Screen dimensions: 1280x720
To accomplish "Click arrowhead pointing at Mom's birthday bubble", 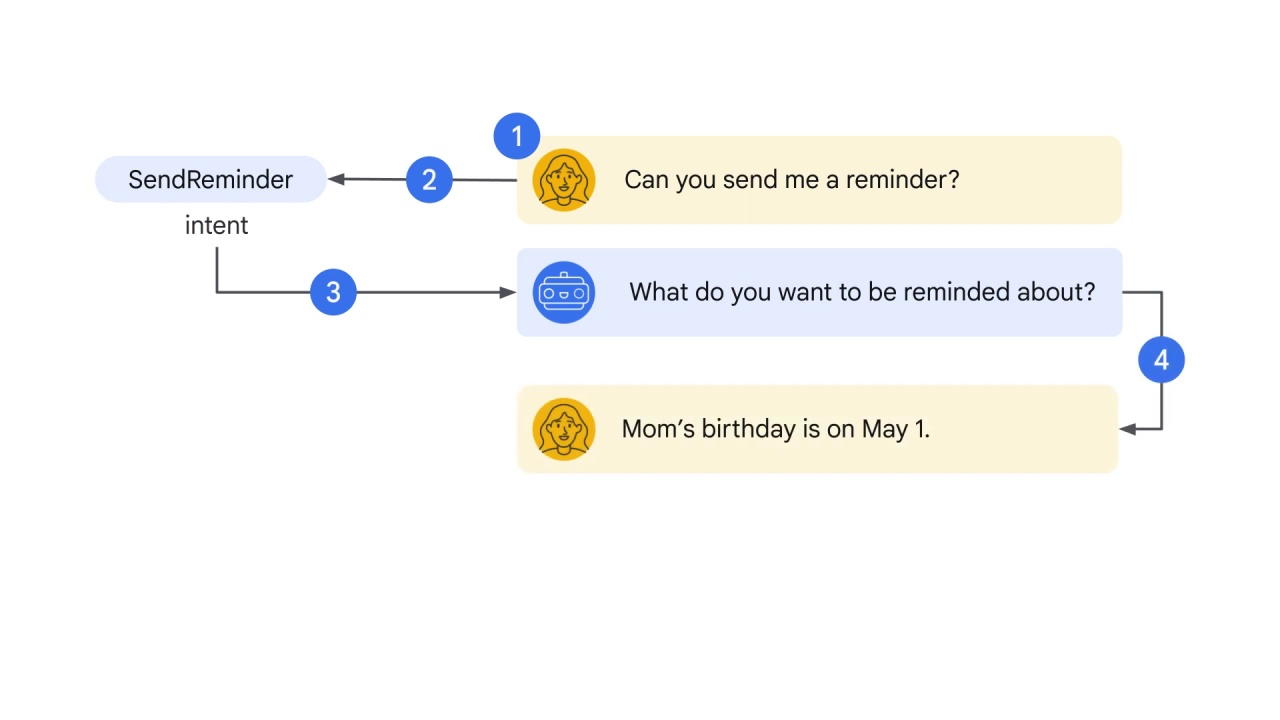I will (x=1127, y=429).
